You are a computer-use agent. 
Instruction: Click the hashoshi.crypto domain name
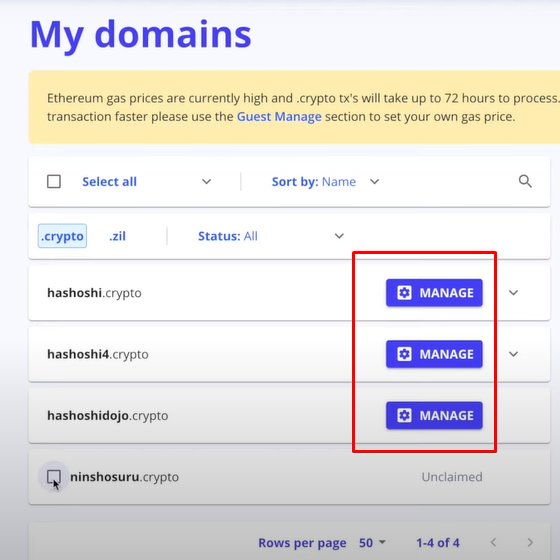pos(94,293)
